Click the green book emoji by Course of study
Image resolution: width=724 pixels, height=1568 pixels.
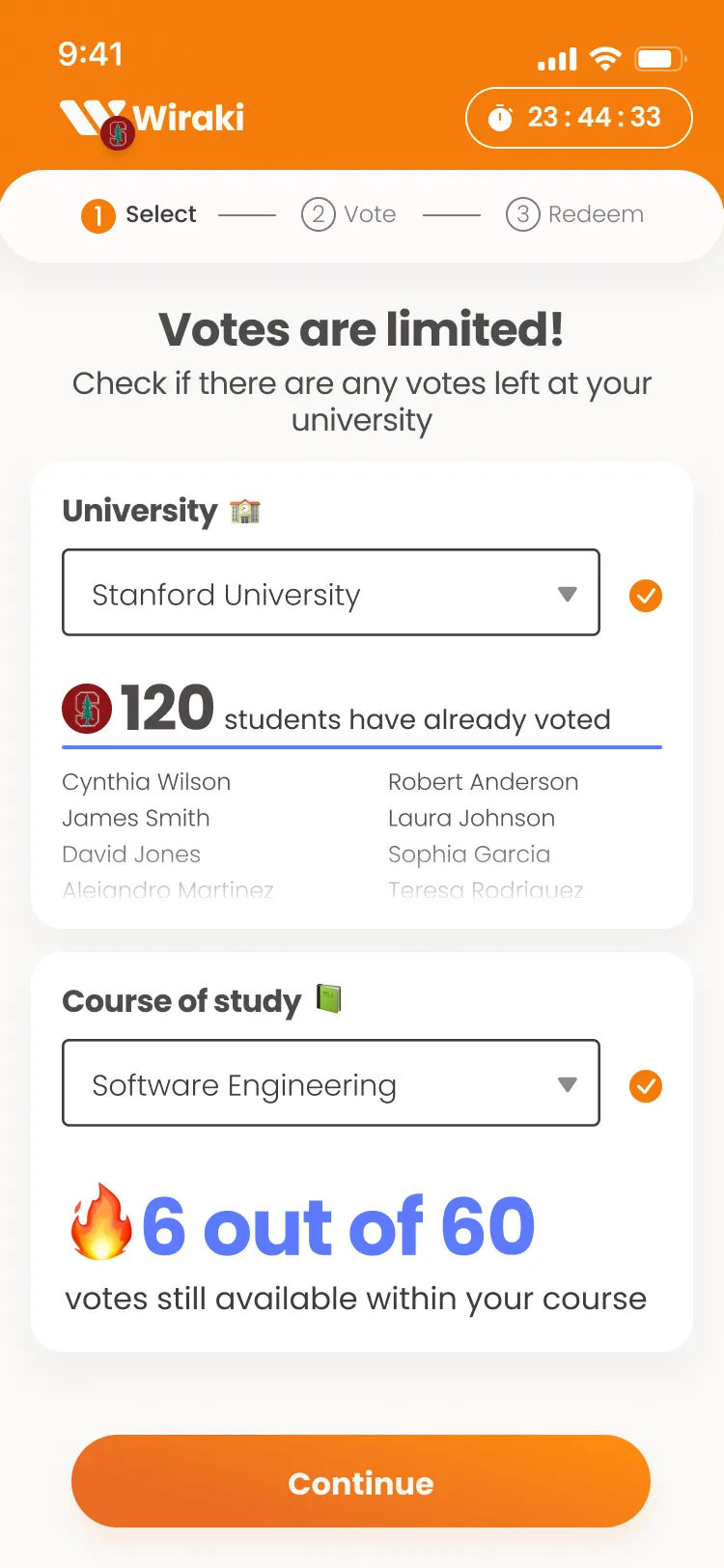[329, 998]
